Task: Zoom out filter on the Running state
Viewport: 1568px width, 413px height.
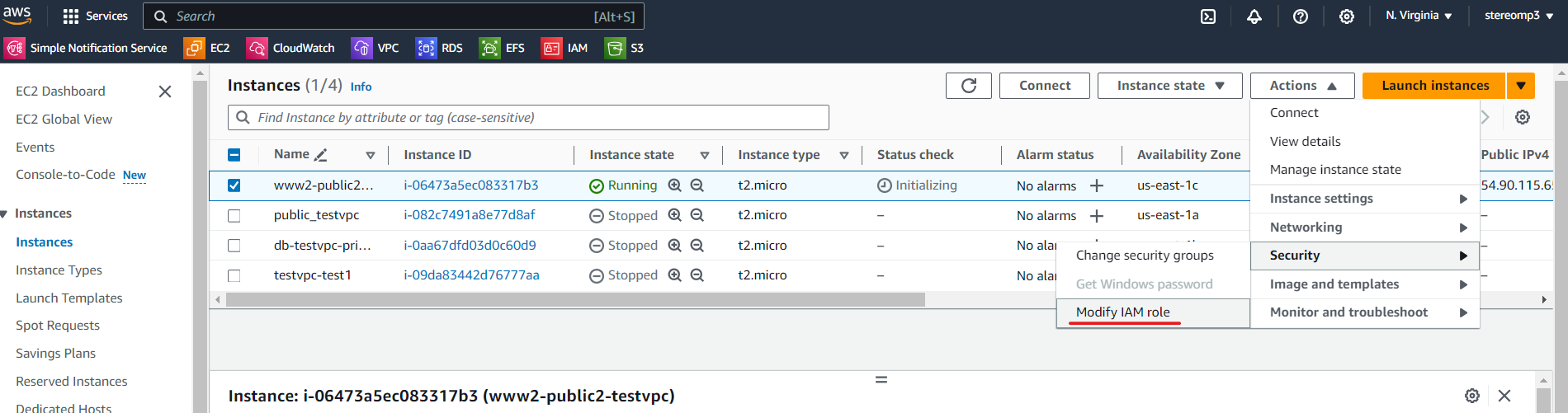Action: click(697, 185)
